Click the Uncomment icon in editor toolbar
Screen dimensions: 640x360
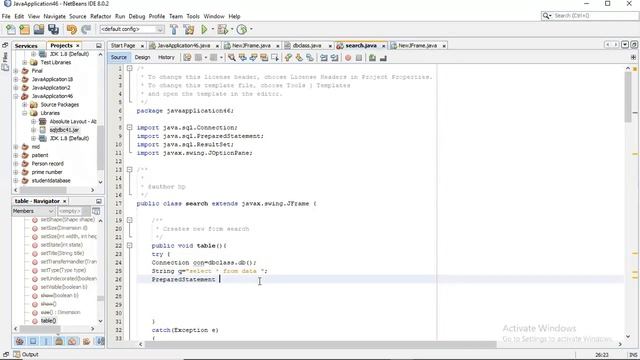click(383, 58)
